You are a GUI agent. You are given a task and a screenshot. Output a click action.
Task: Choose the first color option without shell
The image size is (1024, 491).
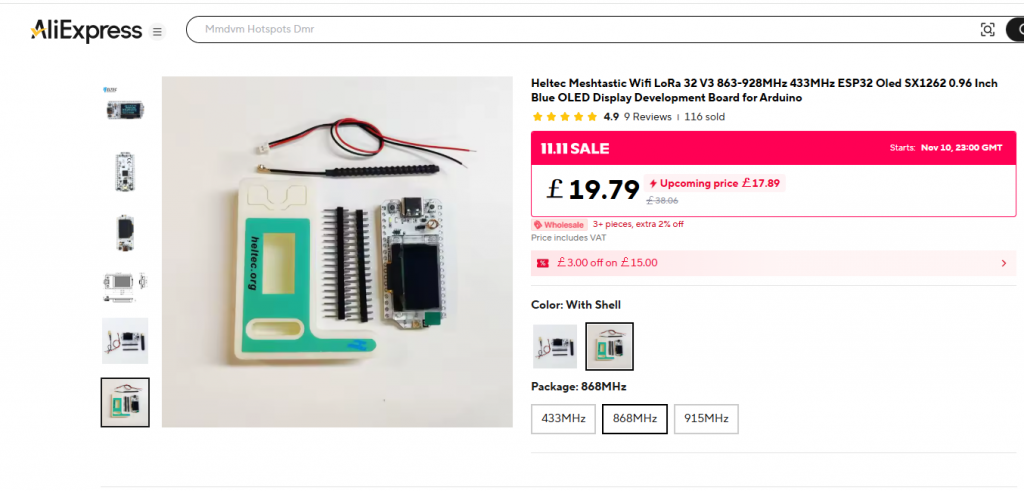click(555, 346)
